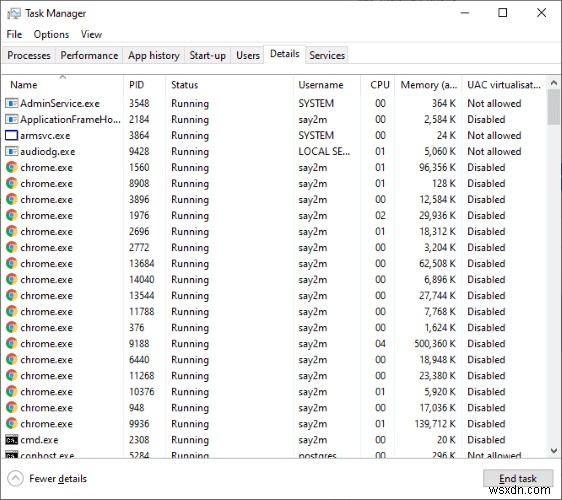Click Chrome icon for PID 948

coord(11,408)
